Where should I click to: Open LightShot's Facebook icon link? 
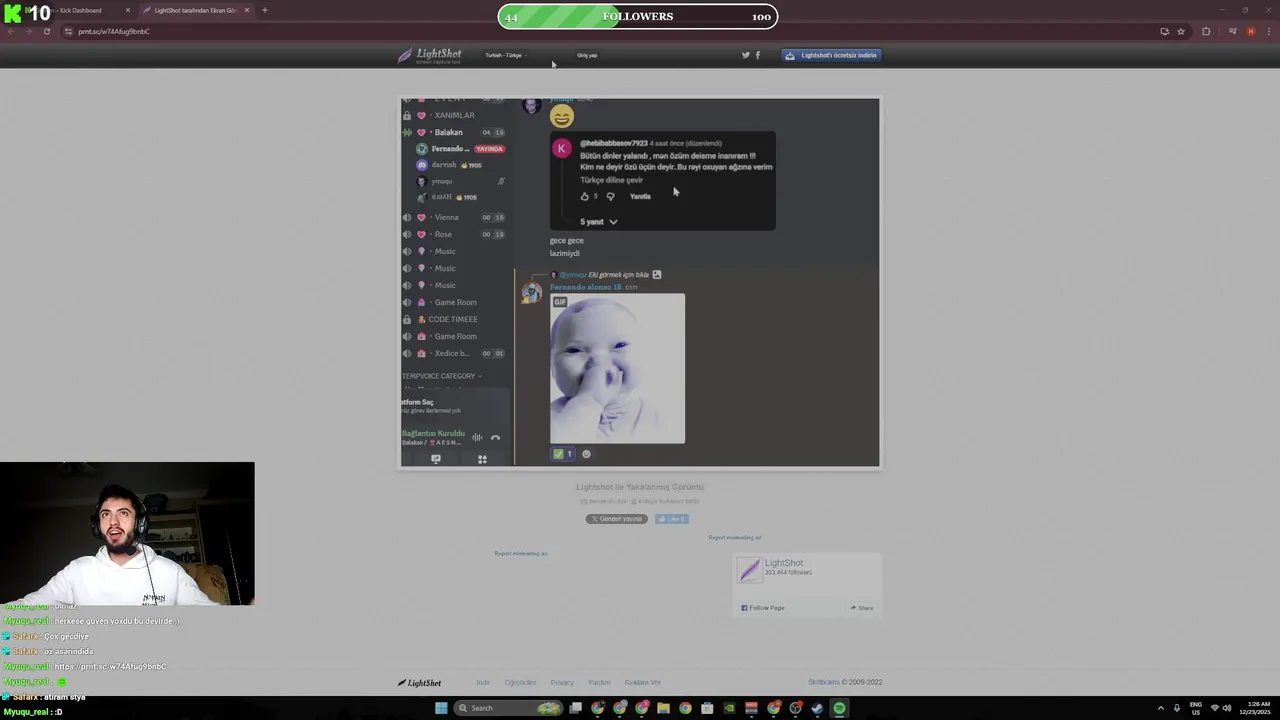click(758, 55)
